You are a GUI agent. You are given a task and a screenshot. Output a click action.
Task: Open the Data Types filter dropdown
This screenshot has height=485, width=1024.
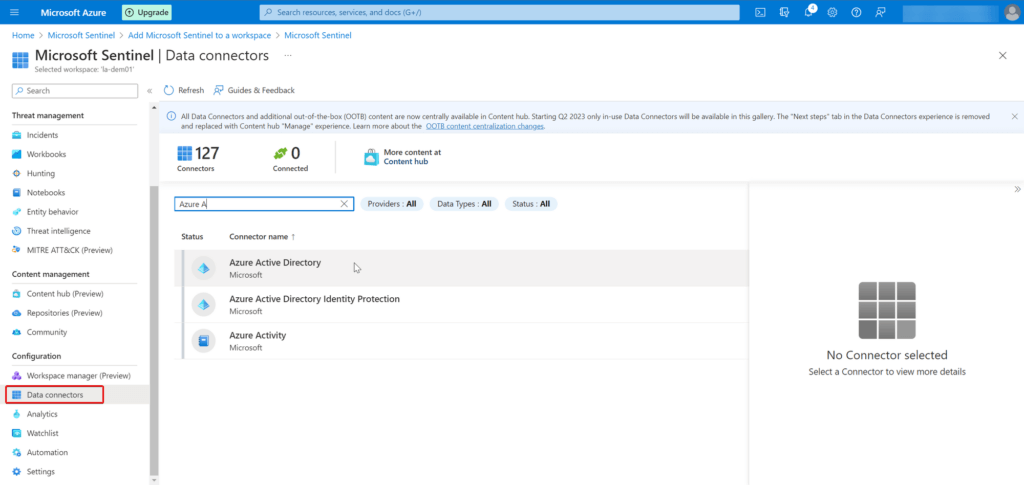coord(464,204)
